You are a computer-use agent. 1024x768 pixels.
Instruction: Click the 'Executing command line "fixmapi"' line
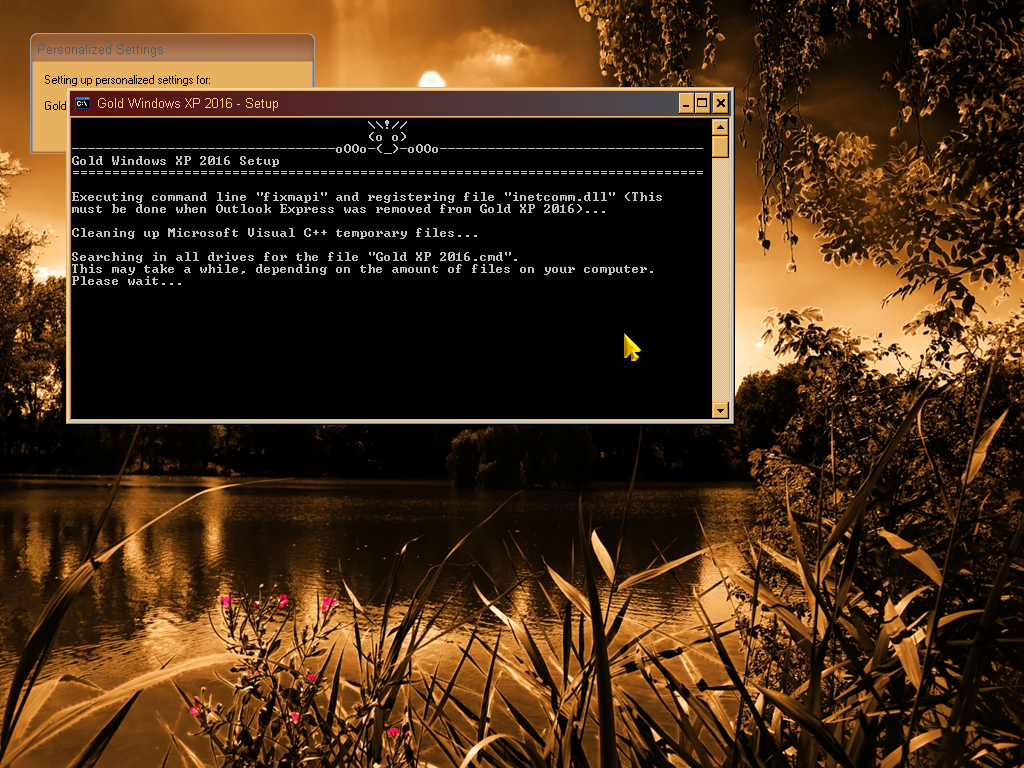[x=367, y=197]
